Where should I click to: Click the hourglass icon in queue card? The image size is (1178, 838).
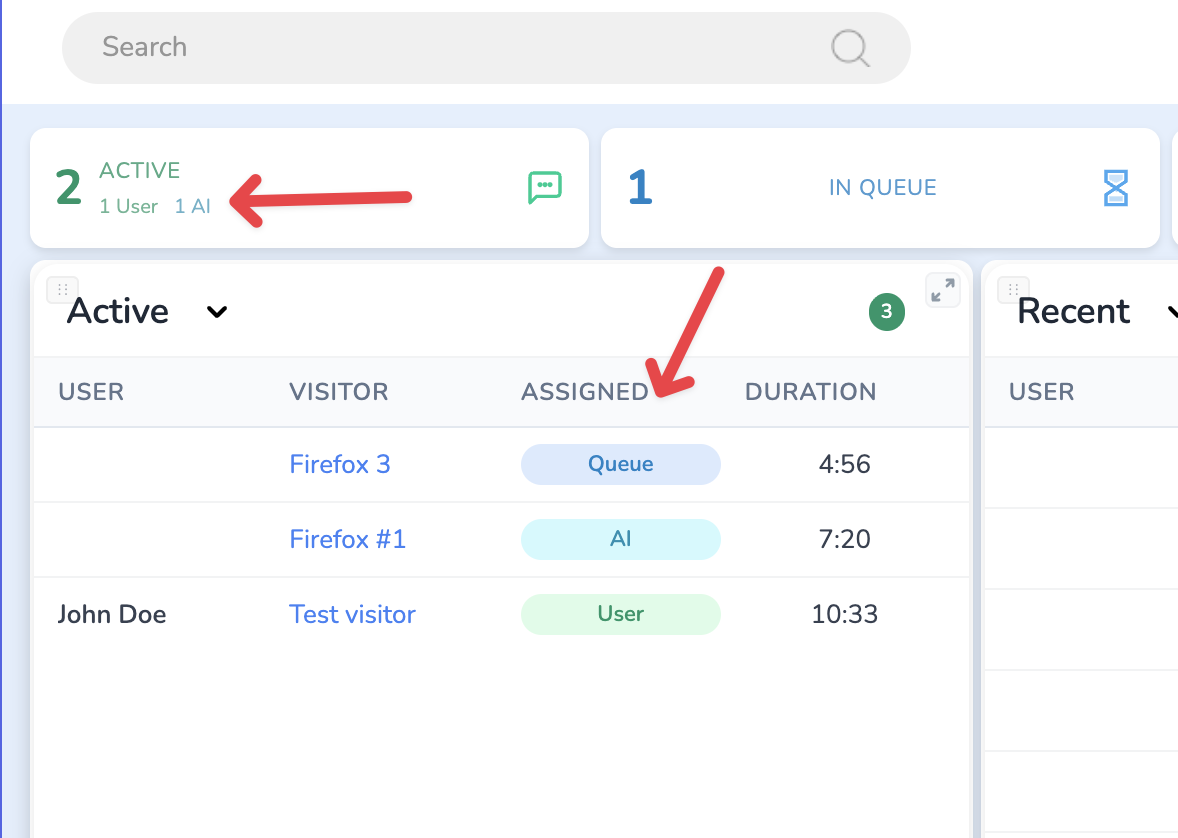(1115, 187)
